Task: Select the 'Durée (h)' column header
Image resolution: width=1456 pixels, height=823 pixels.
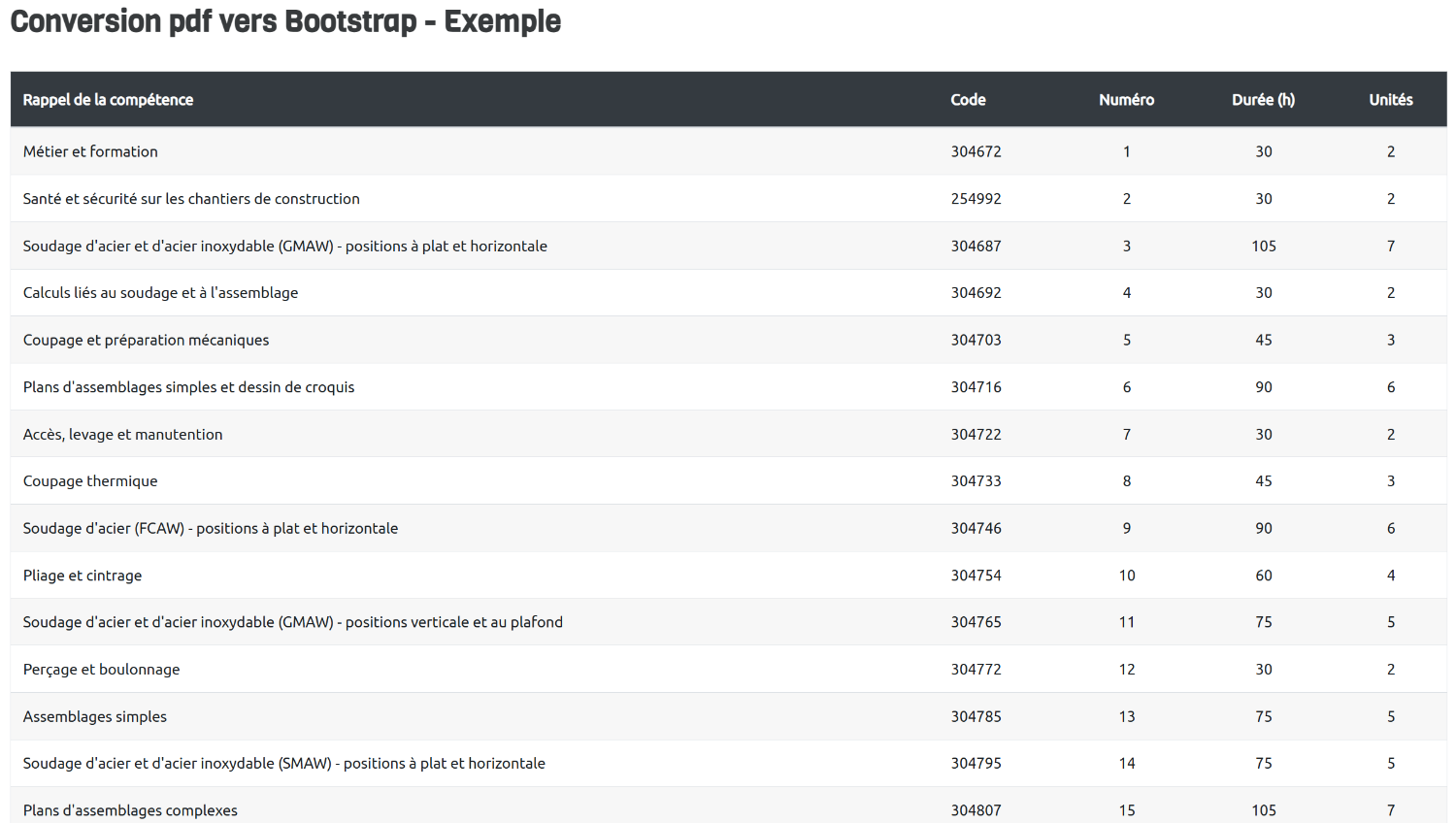Action: [1263, 100]
